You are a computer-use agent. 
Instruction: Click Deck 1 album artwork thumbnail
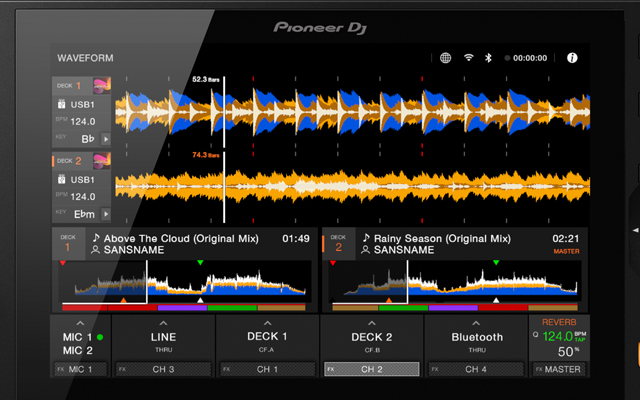pos(102,87)
